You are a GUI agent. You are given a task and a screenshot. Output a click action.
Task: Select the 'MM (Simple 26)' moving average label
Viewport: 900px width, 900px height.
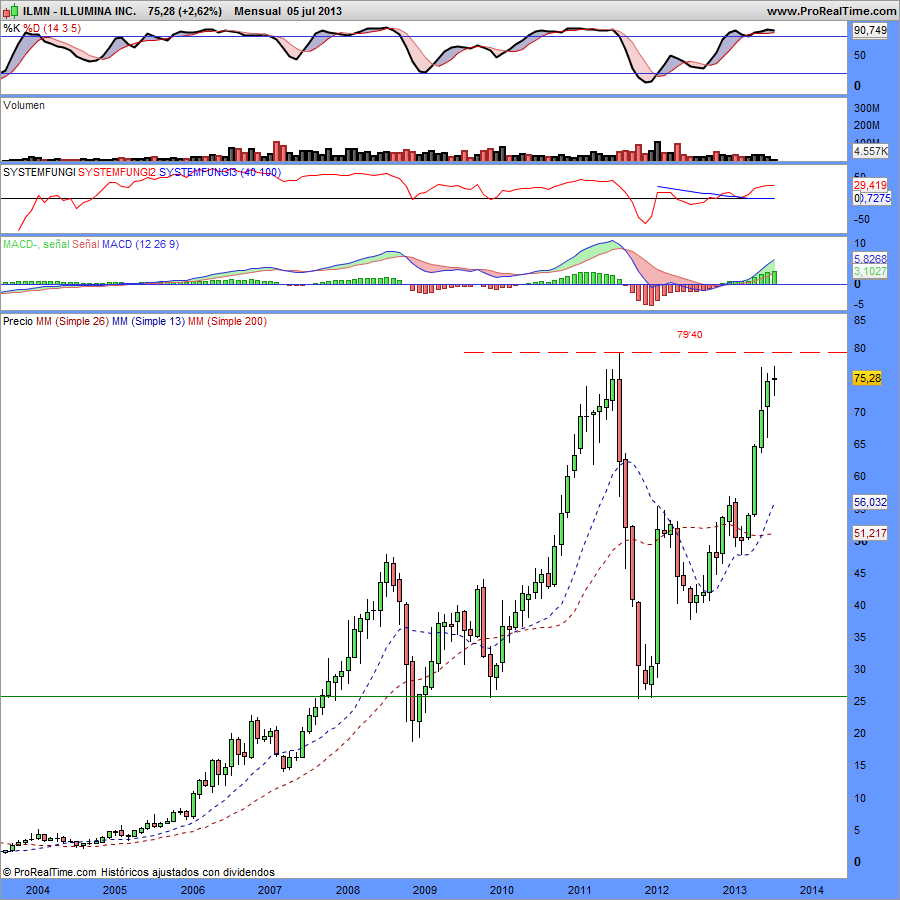coord(72,321)
